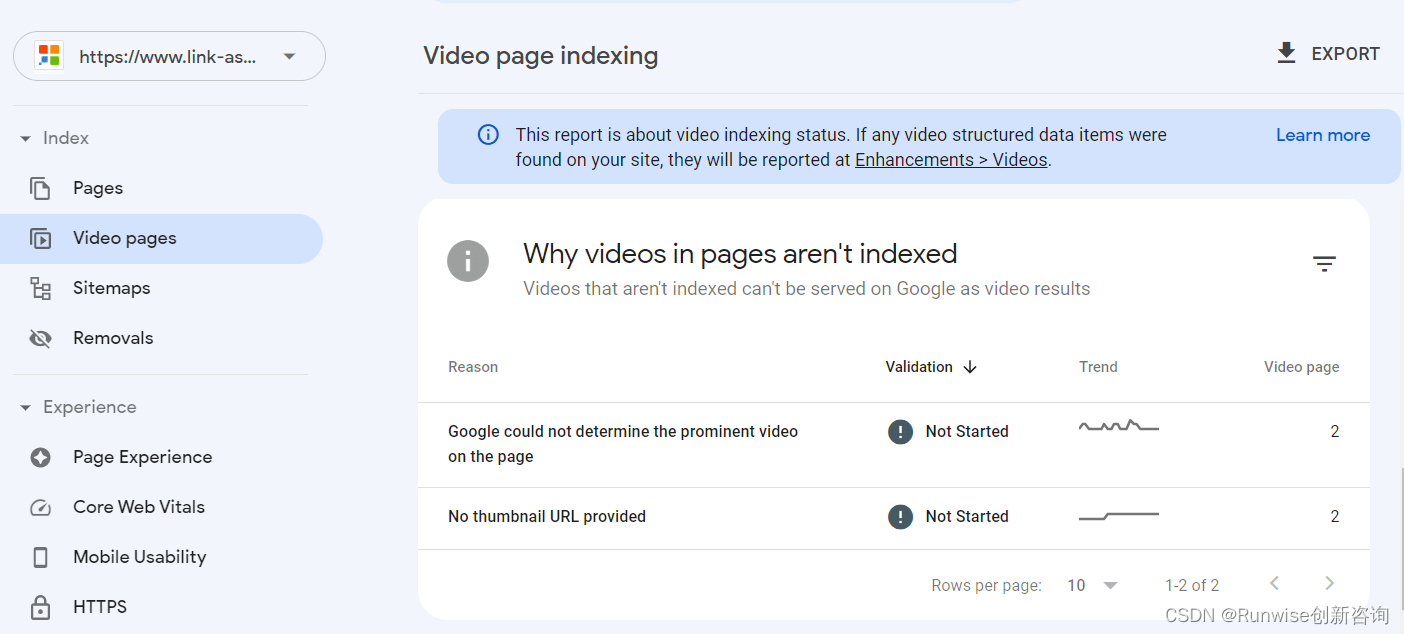Click Not Started in prominent video row
The image size is (1404, 634).
[x=966, y=432]
